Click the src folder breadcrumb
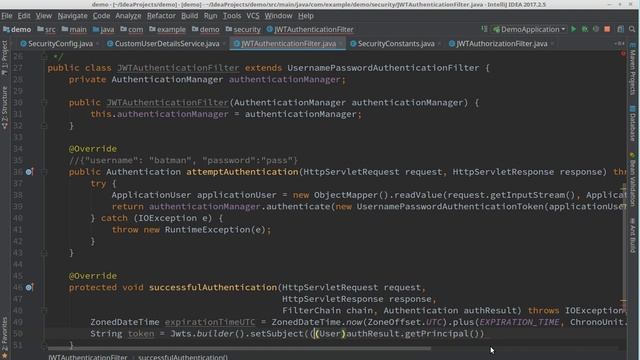640x360 pixels. tap(47, 29)
